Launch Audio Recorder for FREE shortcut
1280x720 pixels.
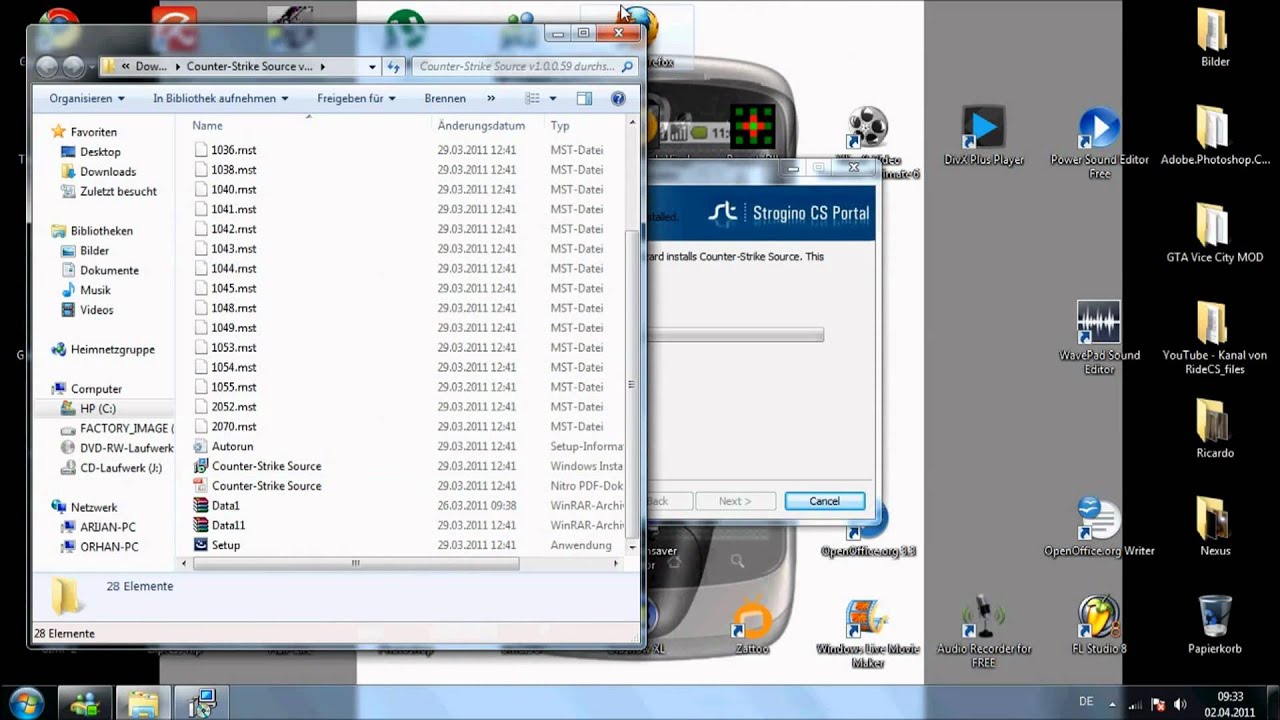[983, 632]
